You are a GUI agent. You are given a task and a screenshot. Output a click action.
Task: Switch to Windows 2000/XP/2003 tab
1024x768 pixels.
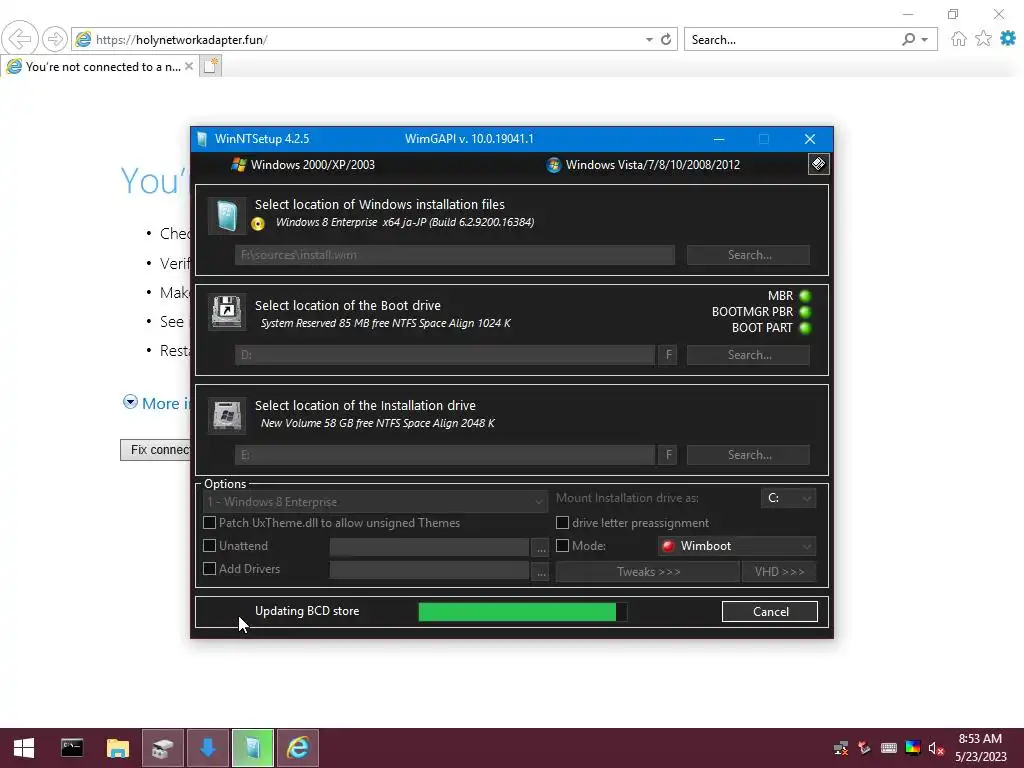303,165
